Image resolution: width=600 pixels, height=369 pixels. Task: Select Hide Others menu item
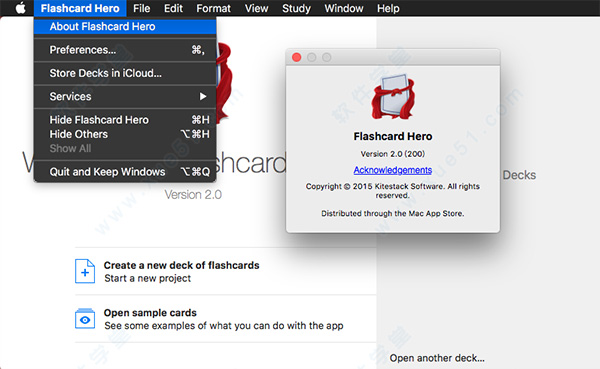125,134
